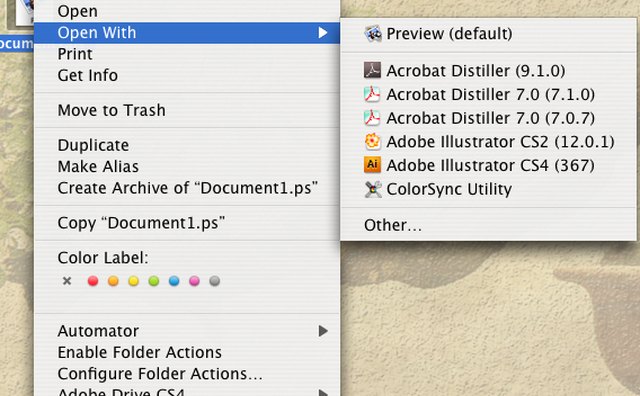Launch ColorSync Utility icon
The image size is (640, 396).
click(x=372, y=189)
